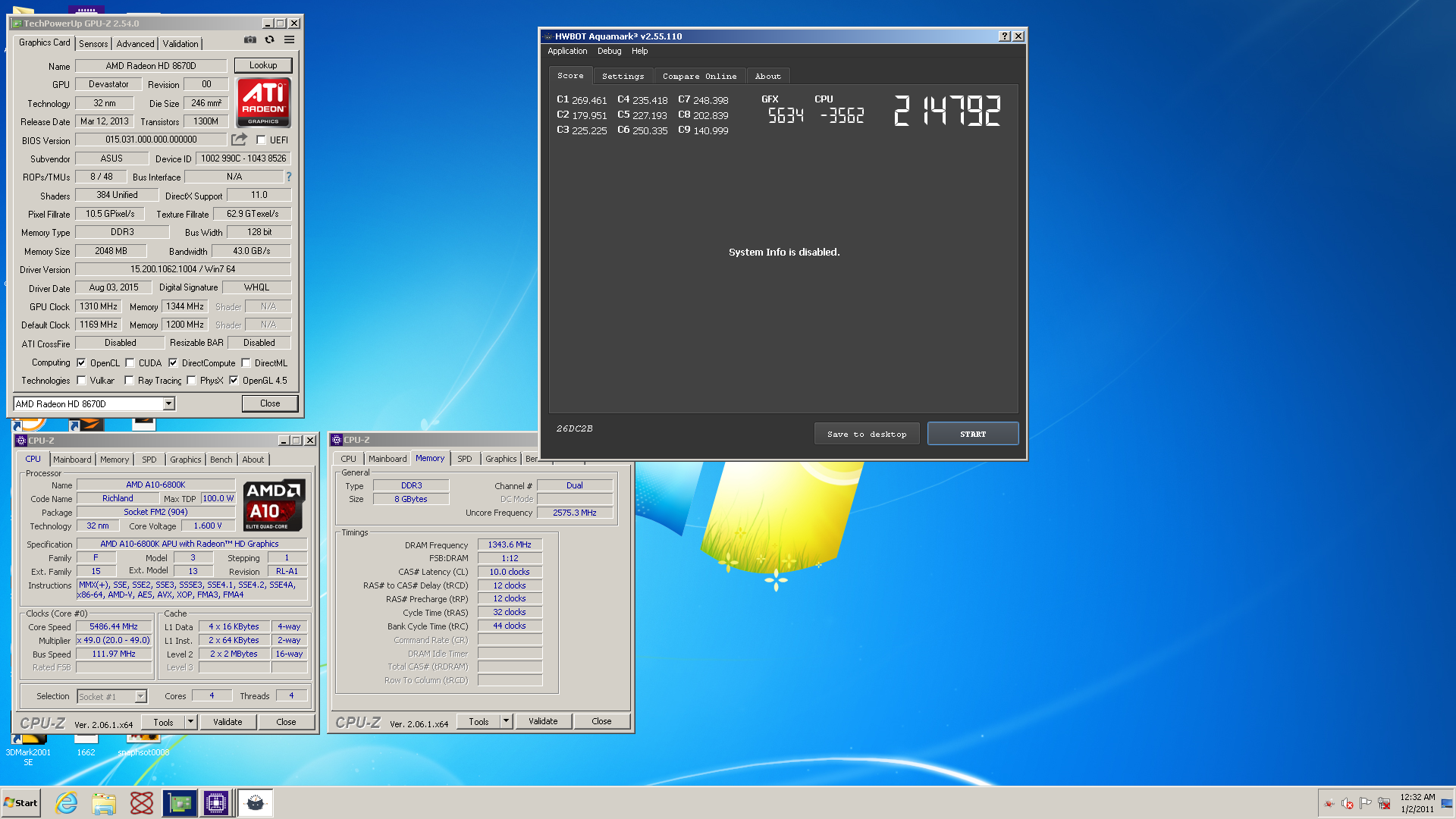Click START in Aquamark
The image size is (1456, 819).
pyautogui.click(x=973, y=434)
